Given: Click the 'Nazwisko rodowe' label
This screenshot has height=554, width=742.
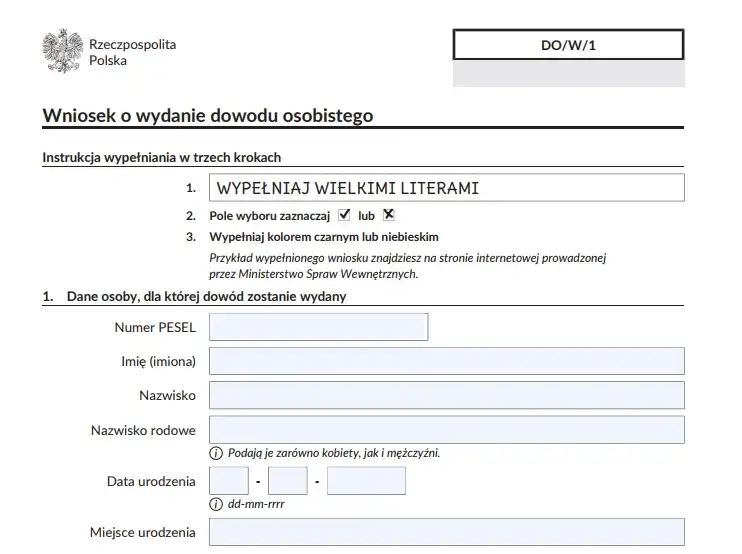Looking at the screenshot, I should coord(143,430).
